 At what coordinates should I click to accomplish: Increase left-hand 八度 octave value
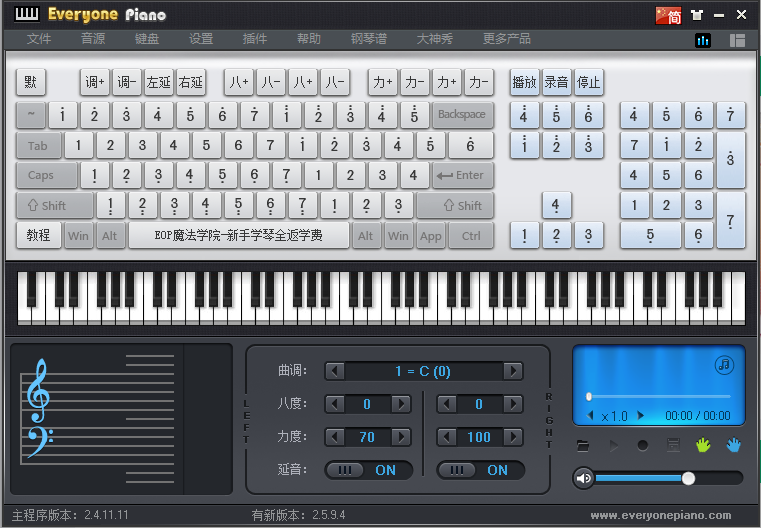point(401,404)
